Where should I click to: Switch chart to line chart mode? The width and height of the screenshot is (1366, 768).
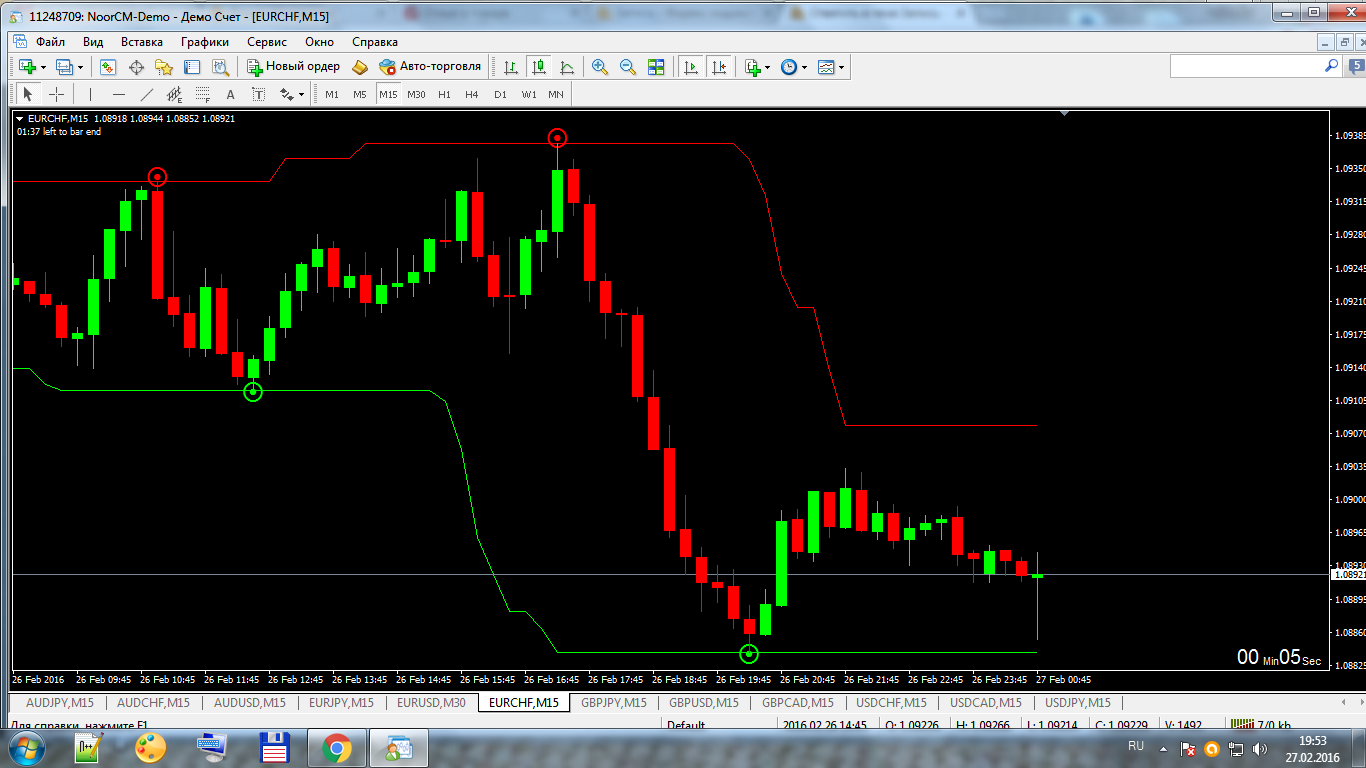(x=567, y=67)
